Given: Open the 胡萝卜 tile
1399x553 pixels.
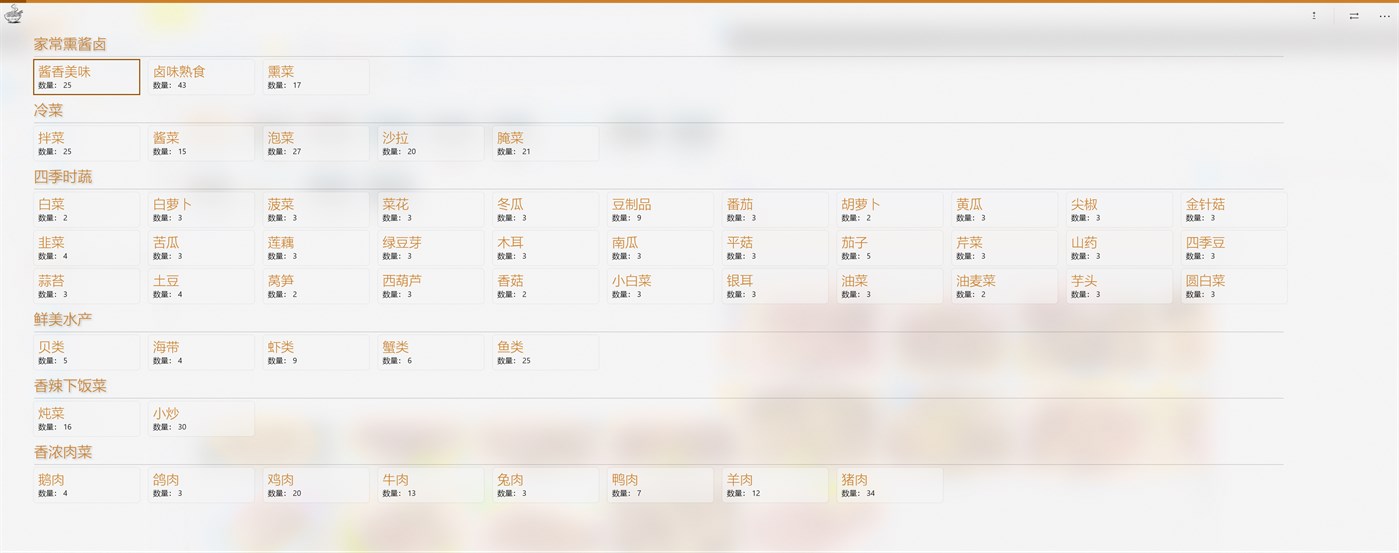Looking at the screenshot, I should (890, 209).
